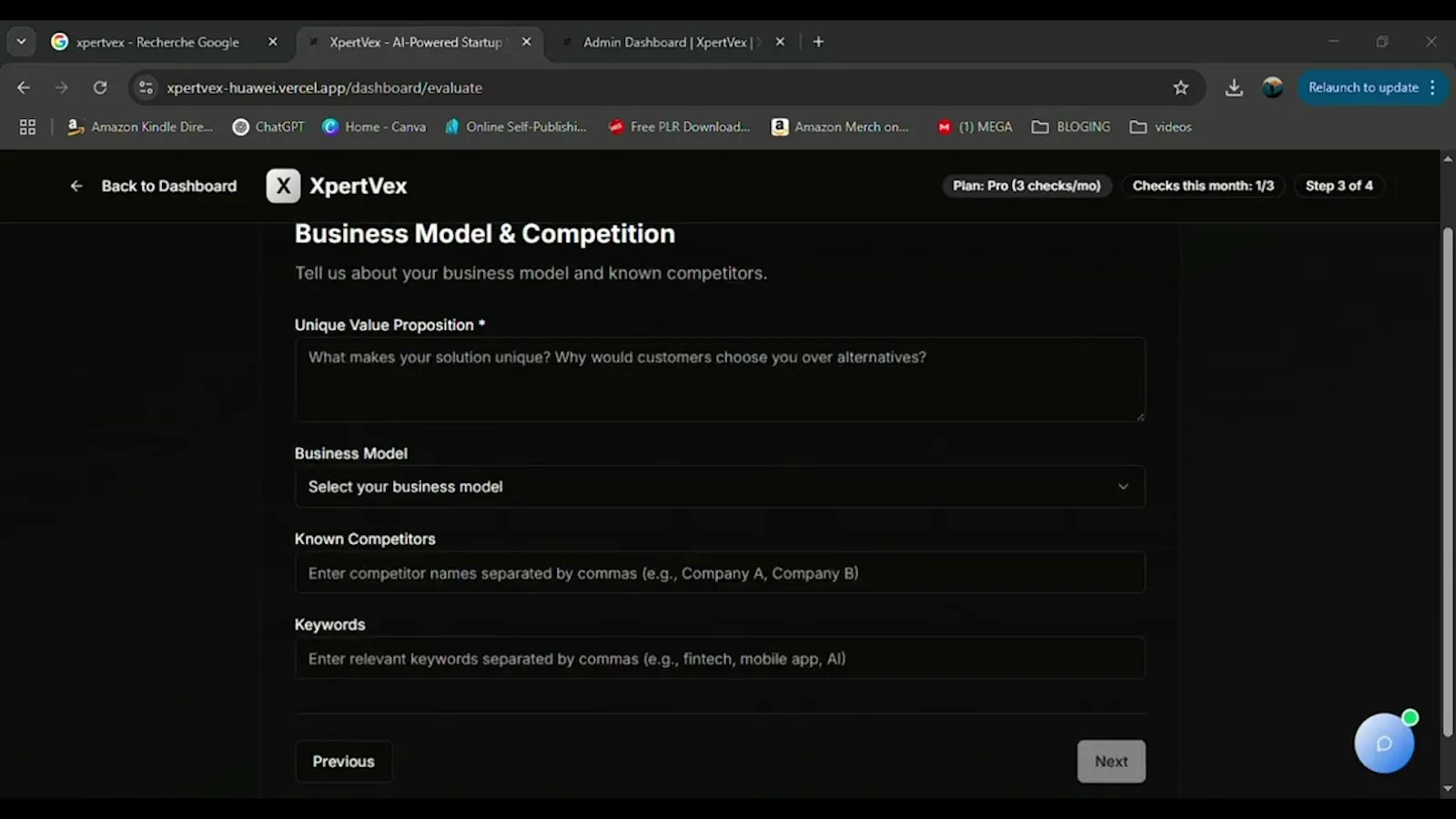Close the xpertvex Recherche Google tab
The image size is (1456, 819).
tap(273, 42)
